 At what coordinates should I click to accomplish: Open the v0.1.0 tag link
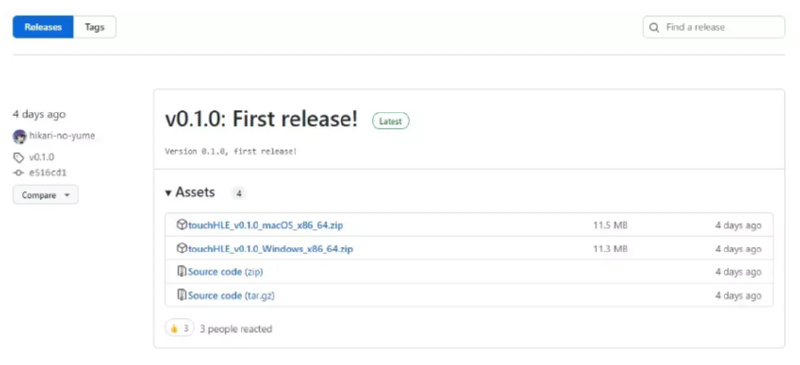pyautogui.click(x=41, y=157)
